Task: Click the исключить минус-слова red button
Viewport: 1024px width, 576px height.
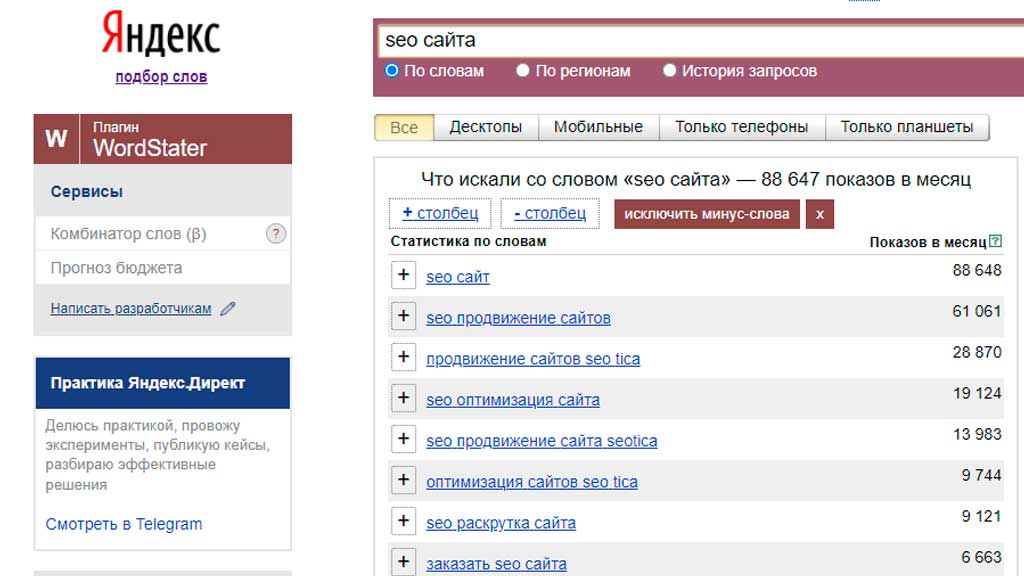Action: pyautogui.click(x=706, y=213)
